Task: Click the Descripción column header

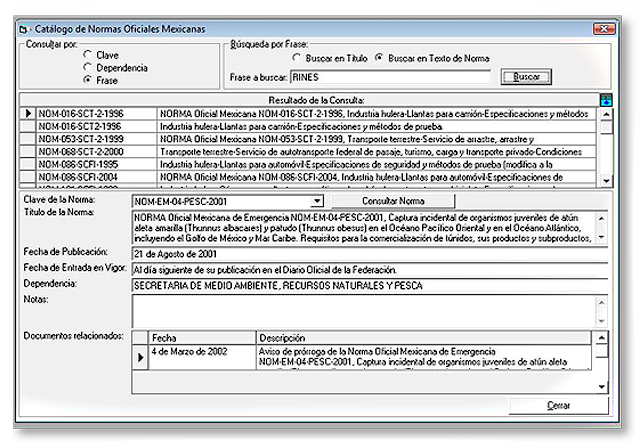Action: [423, 338]
